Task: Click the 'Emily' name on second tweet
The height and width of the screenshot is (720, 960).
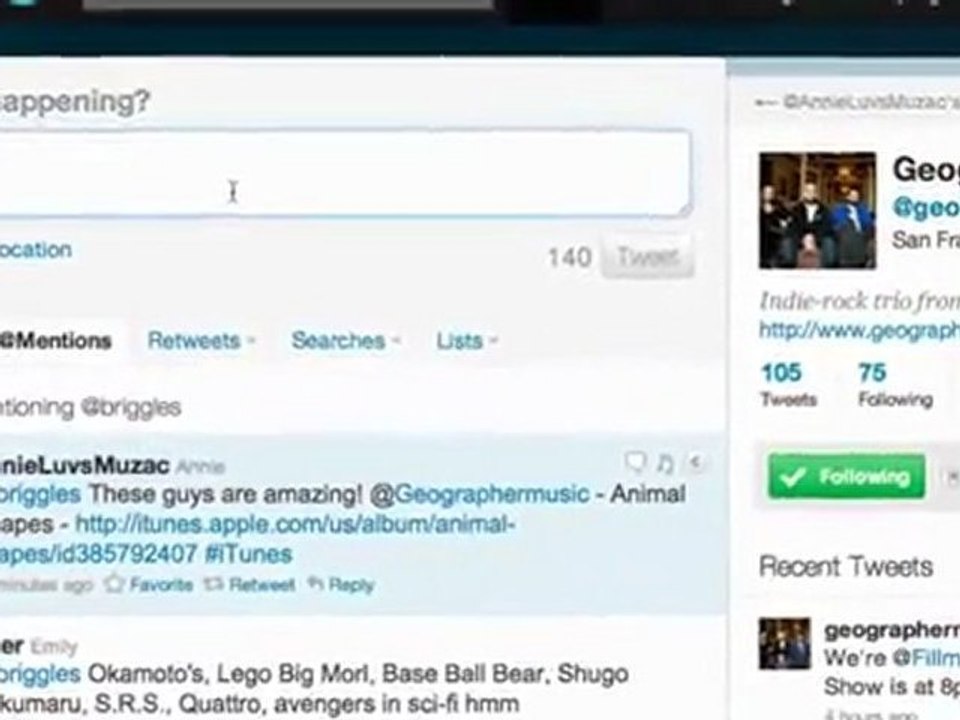Action: pyautogui.click(x=54, y=647)
